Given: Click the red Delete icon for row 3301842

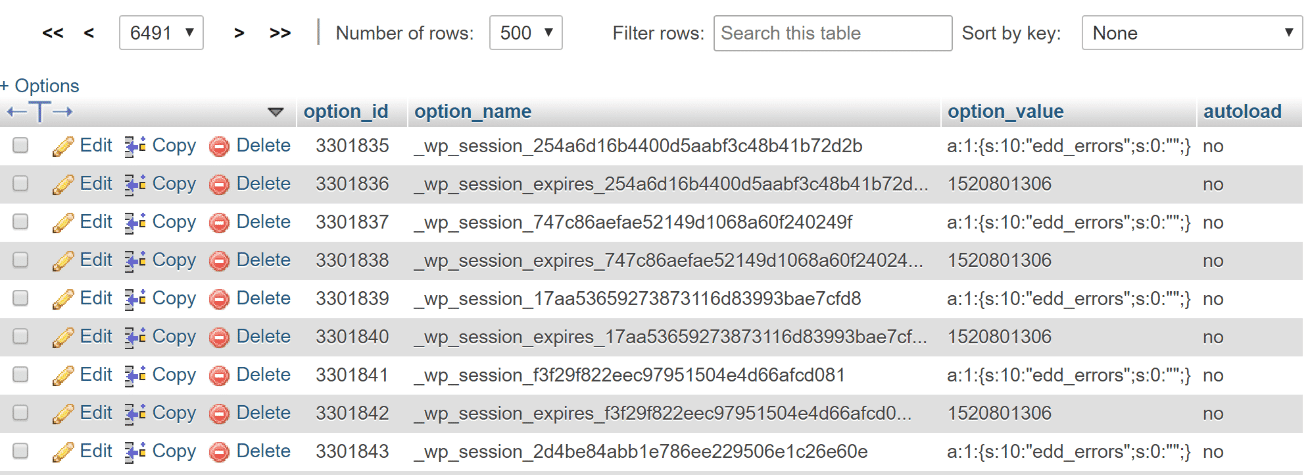Looking at the screenshot, I should coord(220,413).
